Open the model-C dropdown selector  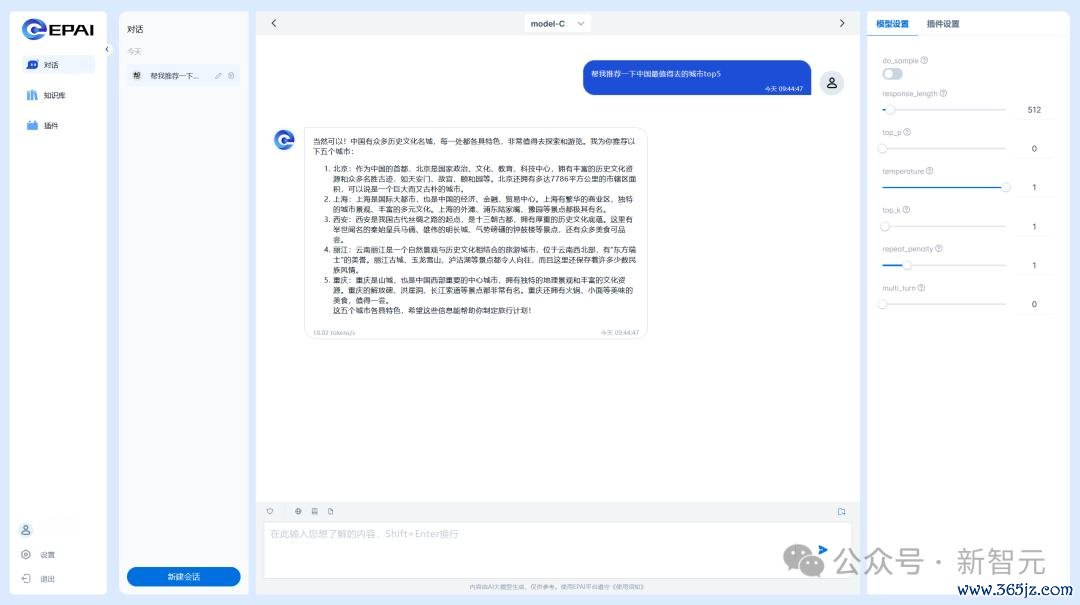[557, 23]
